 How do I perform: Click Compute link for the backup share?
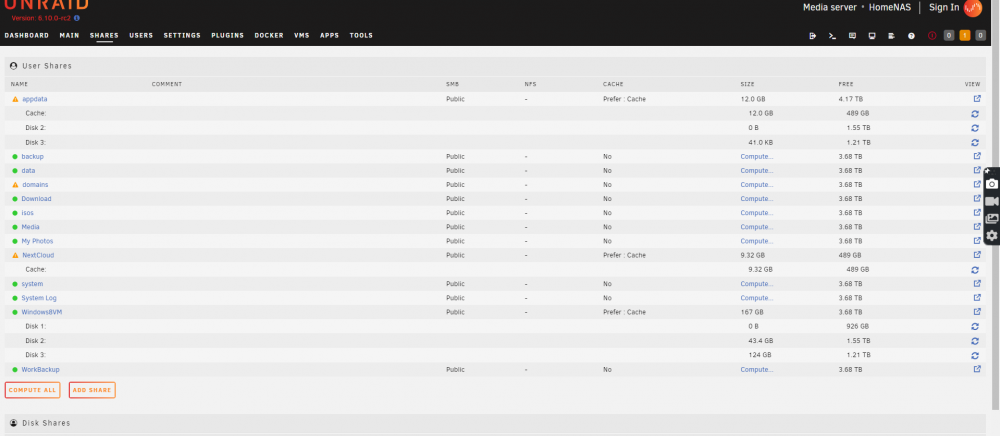tap(756, 156)
